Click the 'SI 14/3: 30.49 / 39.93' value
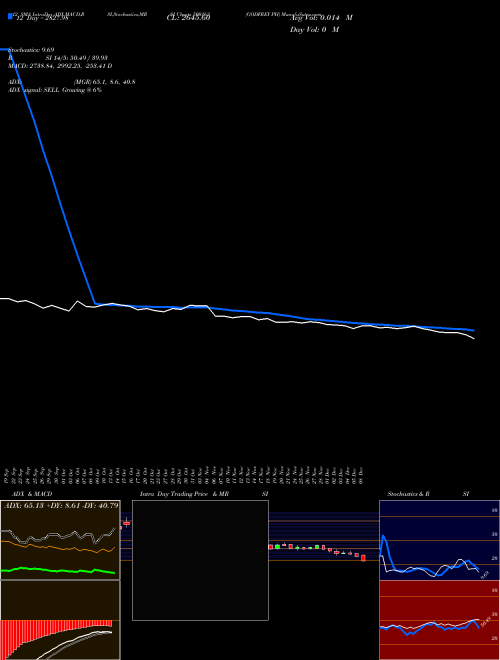Image resolution: width=500 pixels, height=660 pixels. 76,58
